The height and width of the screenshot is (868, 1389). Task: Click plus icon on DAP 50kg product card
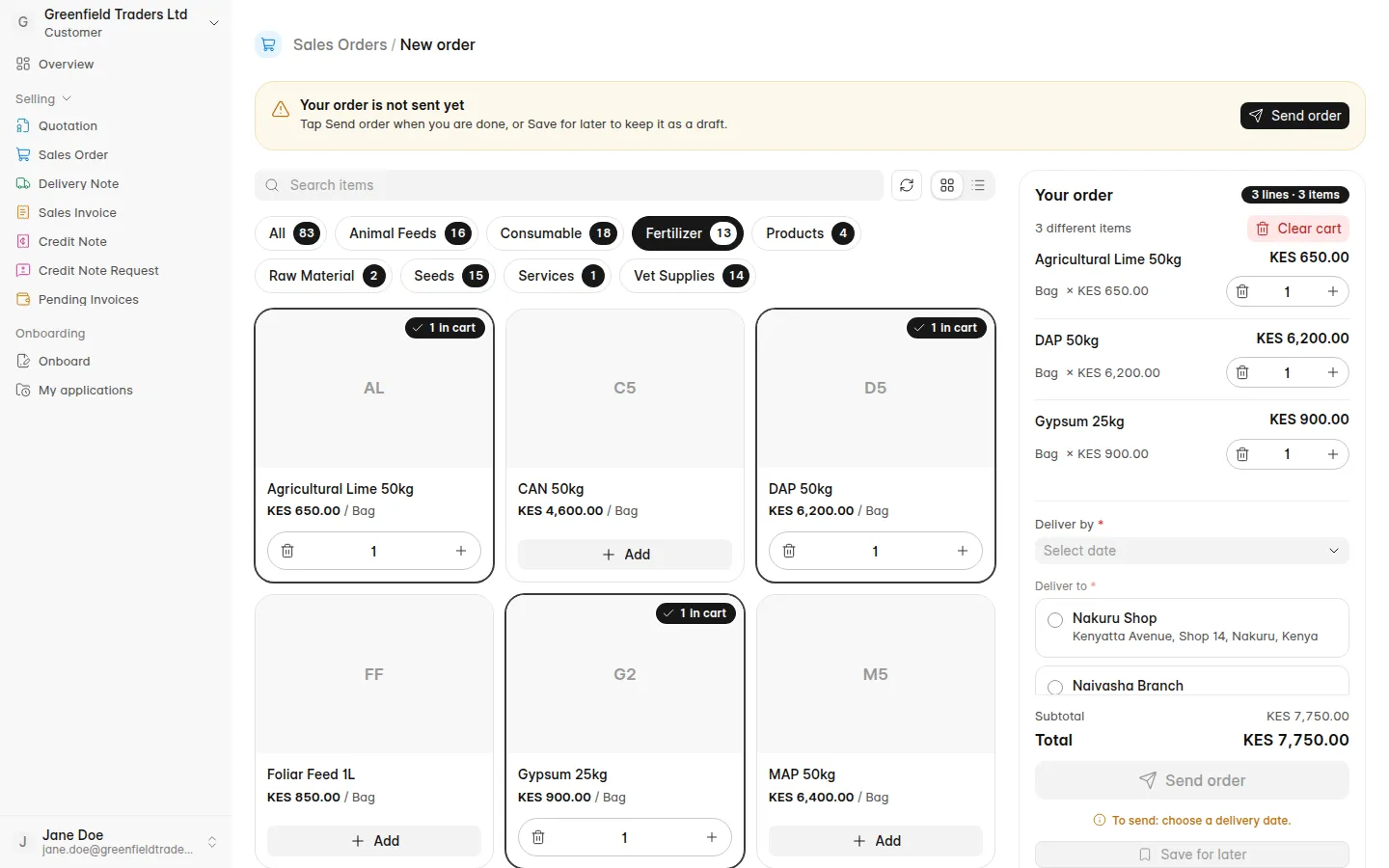(x=963, y=551)
